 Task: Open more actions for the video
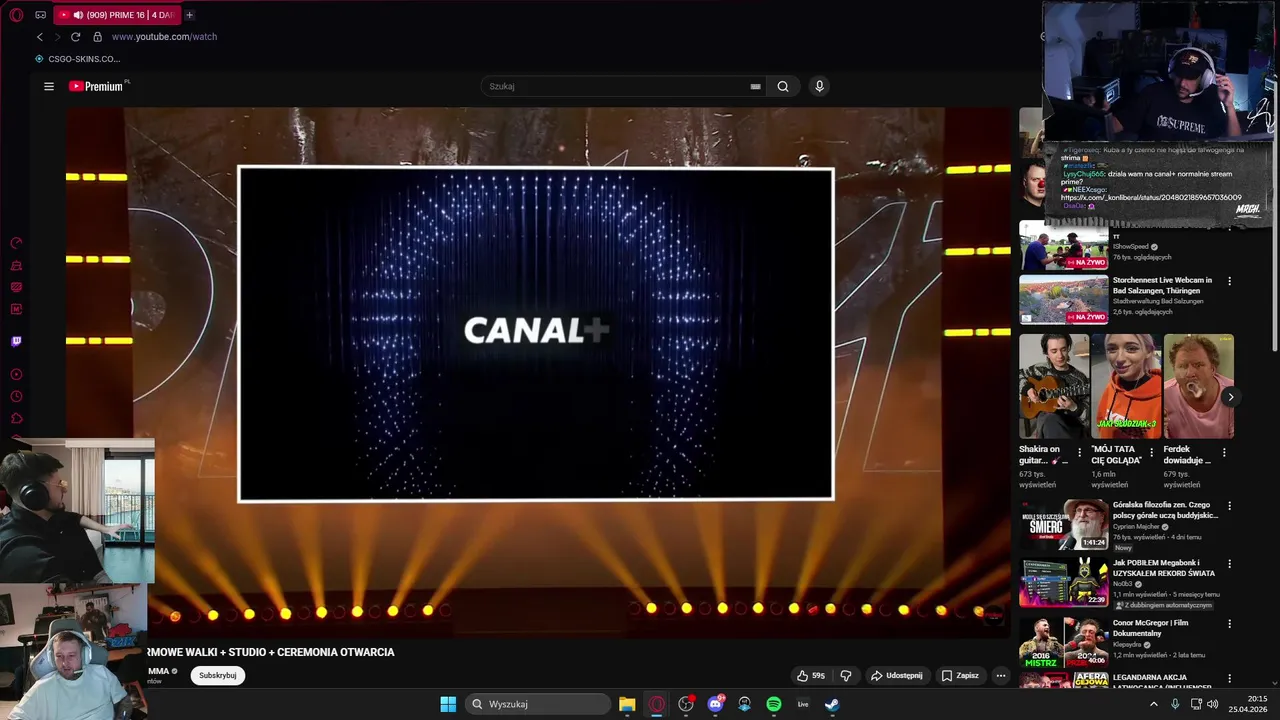[1000, 675]
